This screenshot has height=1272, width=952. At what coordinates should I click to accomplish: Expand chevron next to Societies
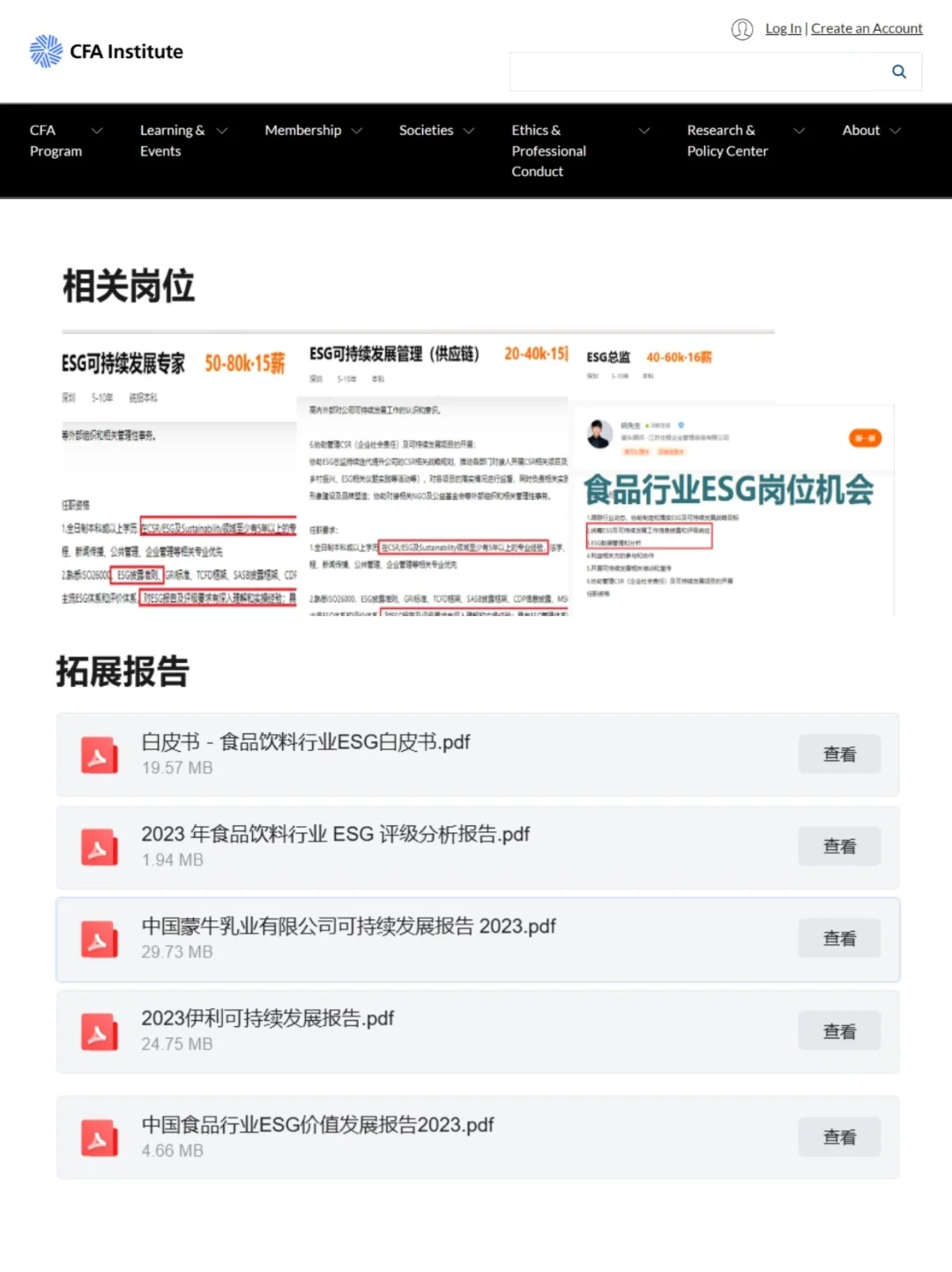[469, 130]
